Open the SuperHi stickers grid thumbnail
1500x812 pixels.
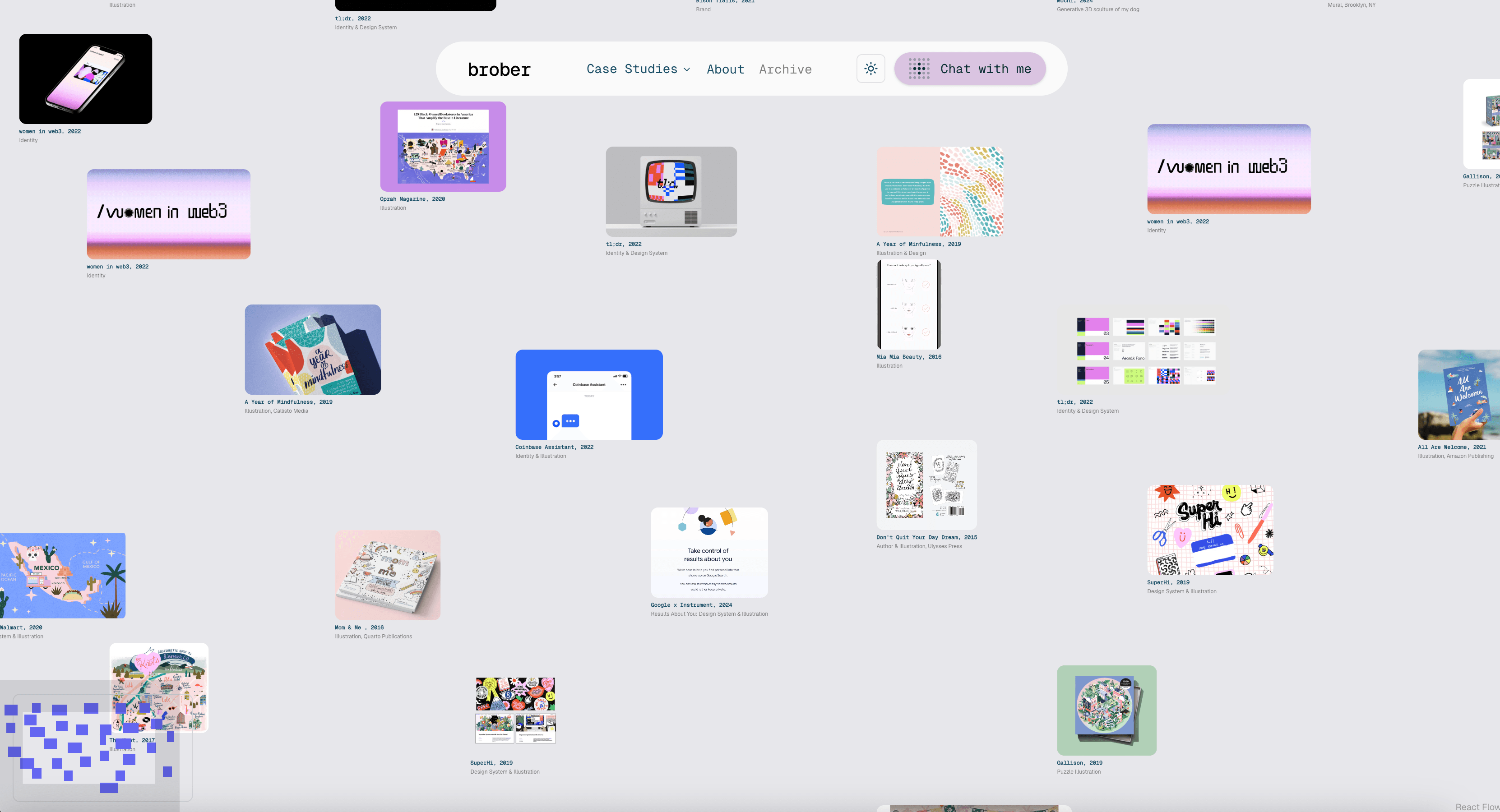(515, 710)
